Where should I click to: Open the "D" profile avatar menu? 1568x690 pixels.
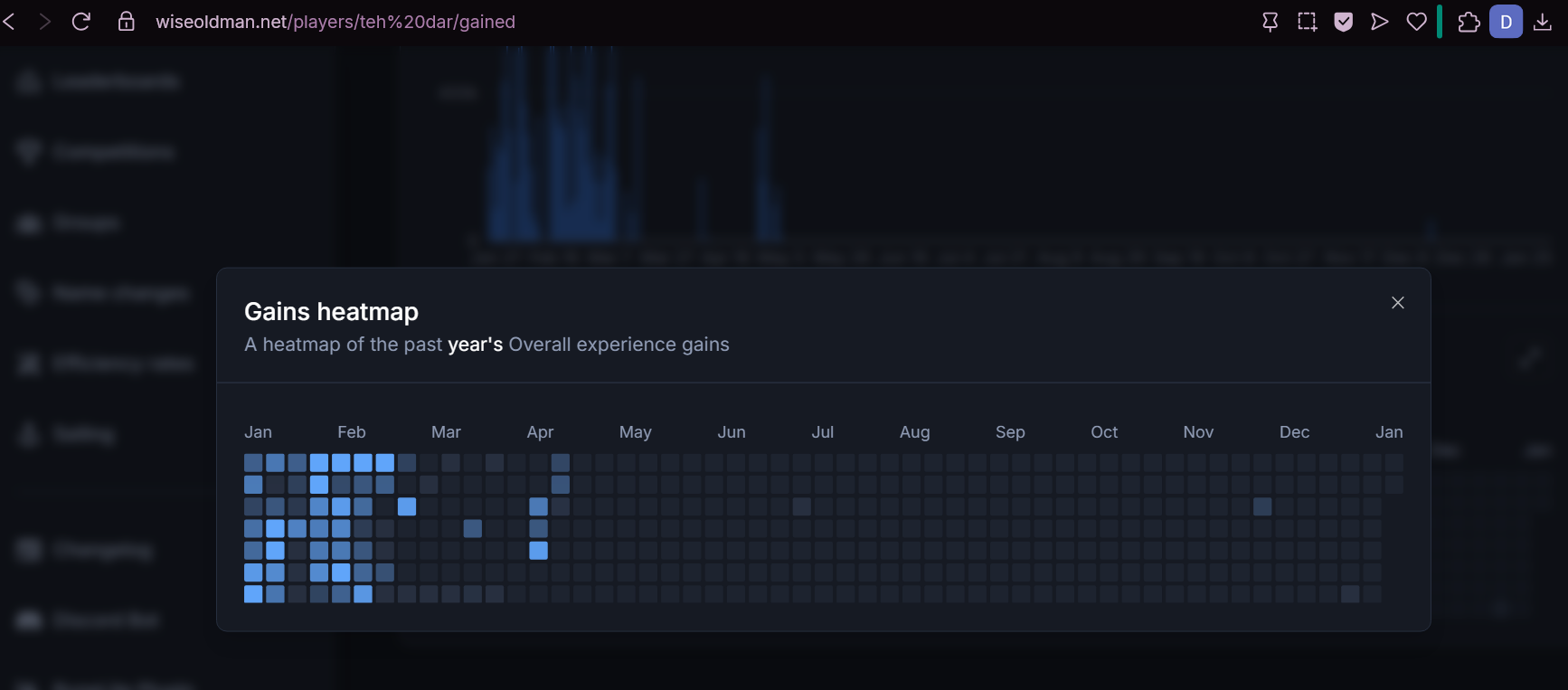(x=1506, y=22)
